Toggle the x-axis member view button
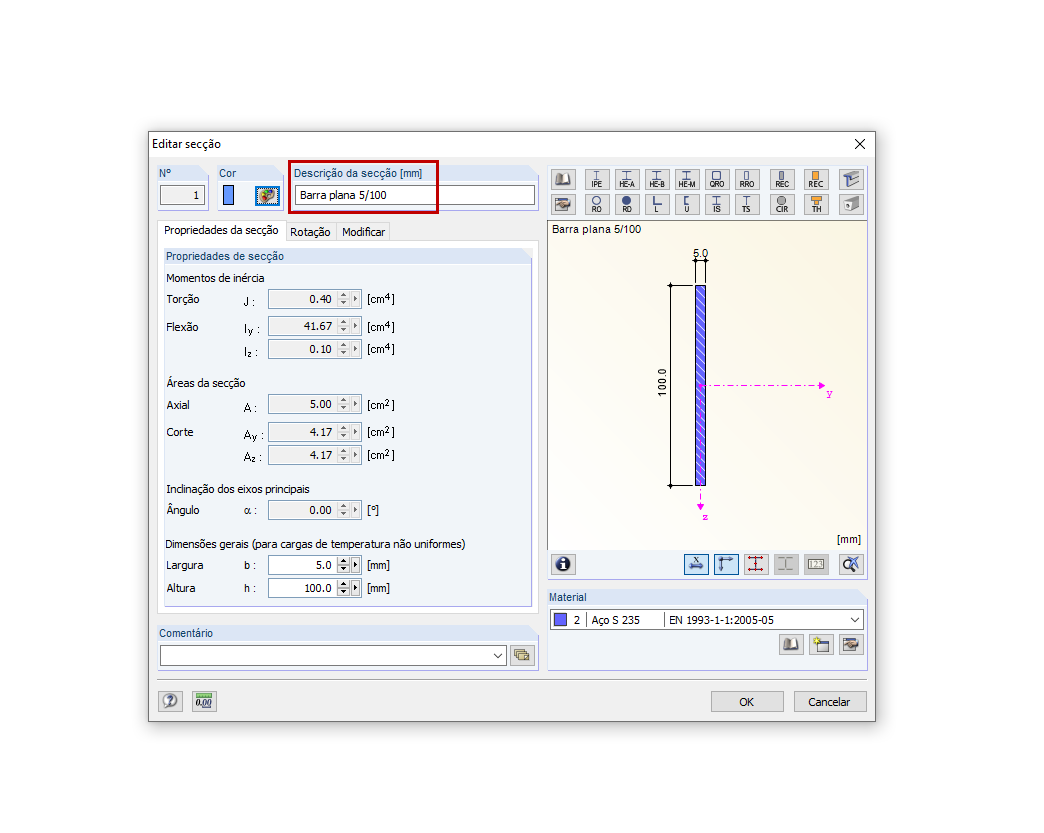The image size is (1044, 833). 696,564
